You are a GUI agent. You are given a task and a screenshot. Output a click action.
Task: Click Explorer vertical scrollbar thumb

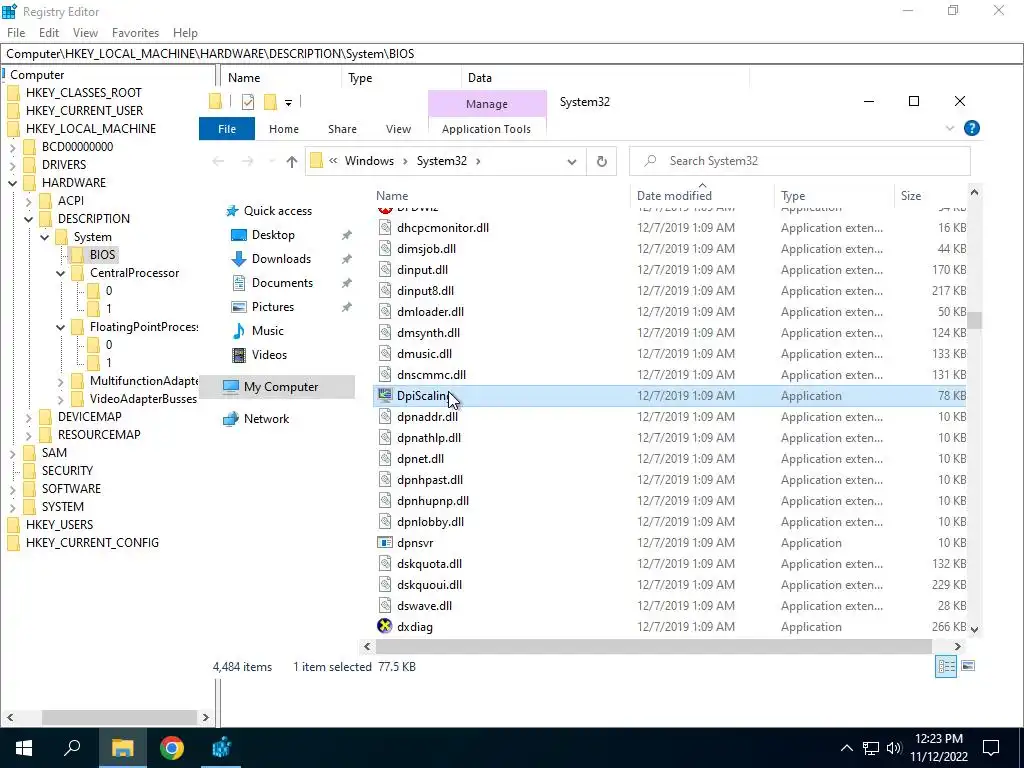[974, 321]
